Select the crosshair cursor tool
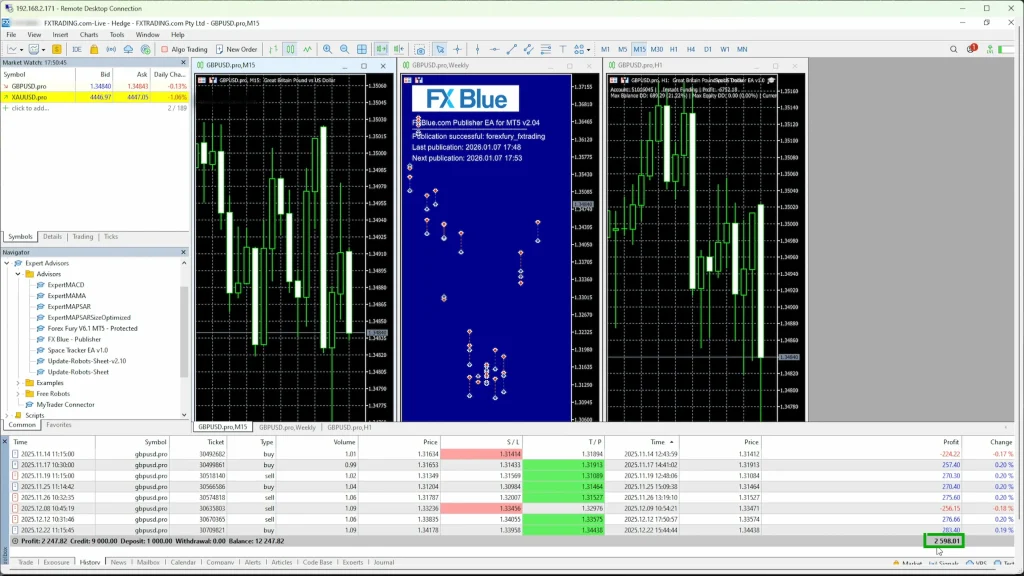 (457, 49)
